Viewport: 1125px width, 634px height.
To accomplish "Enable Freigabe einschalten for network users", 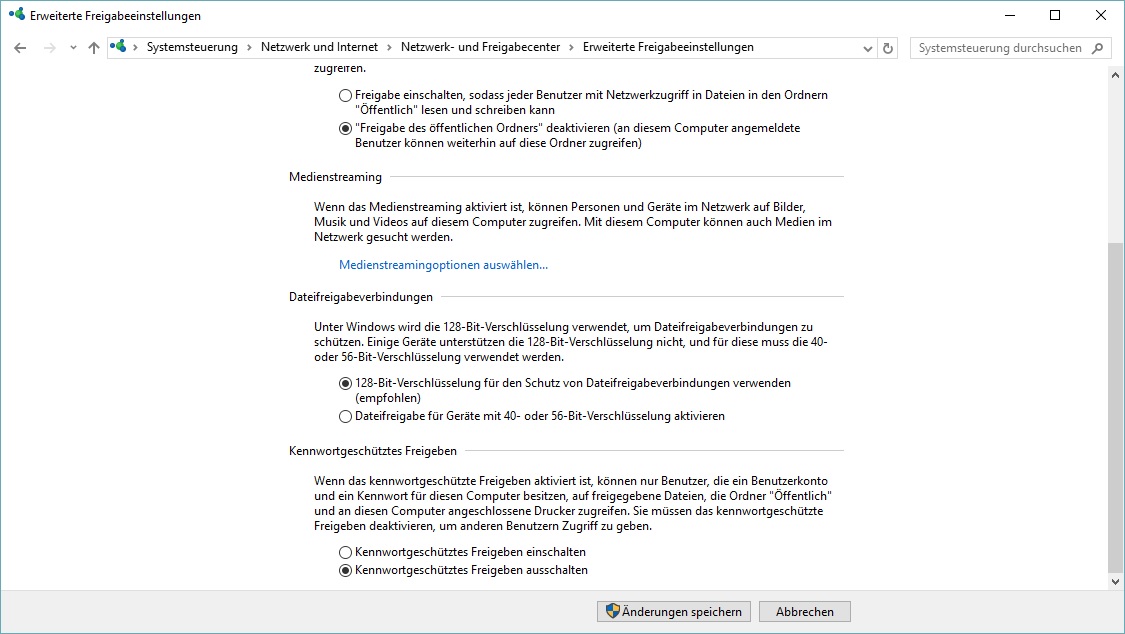I will click(345, 95).
